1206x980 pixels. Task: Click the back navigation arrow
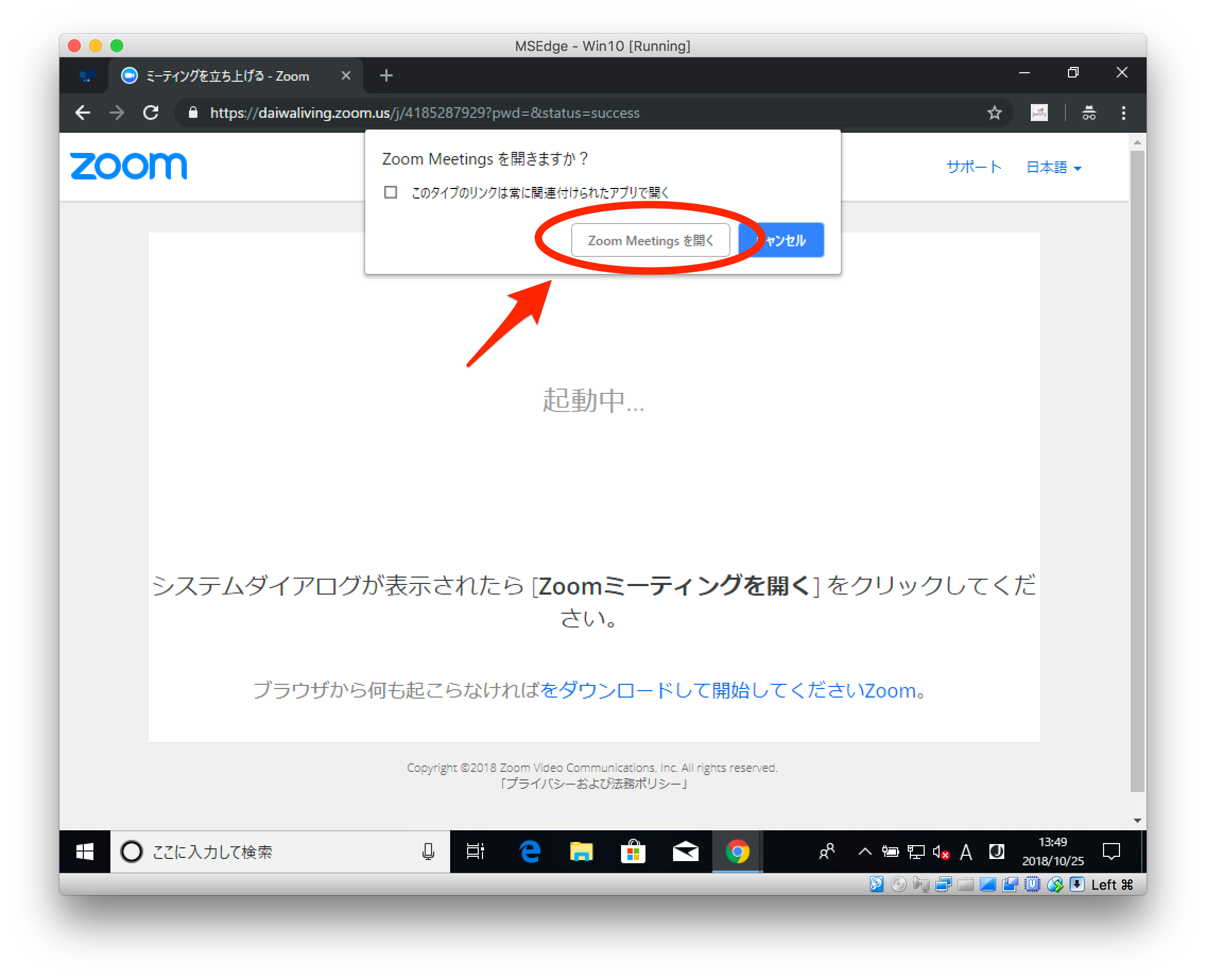click(83, 113)
